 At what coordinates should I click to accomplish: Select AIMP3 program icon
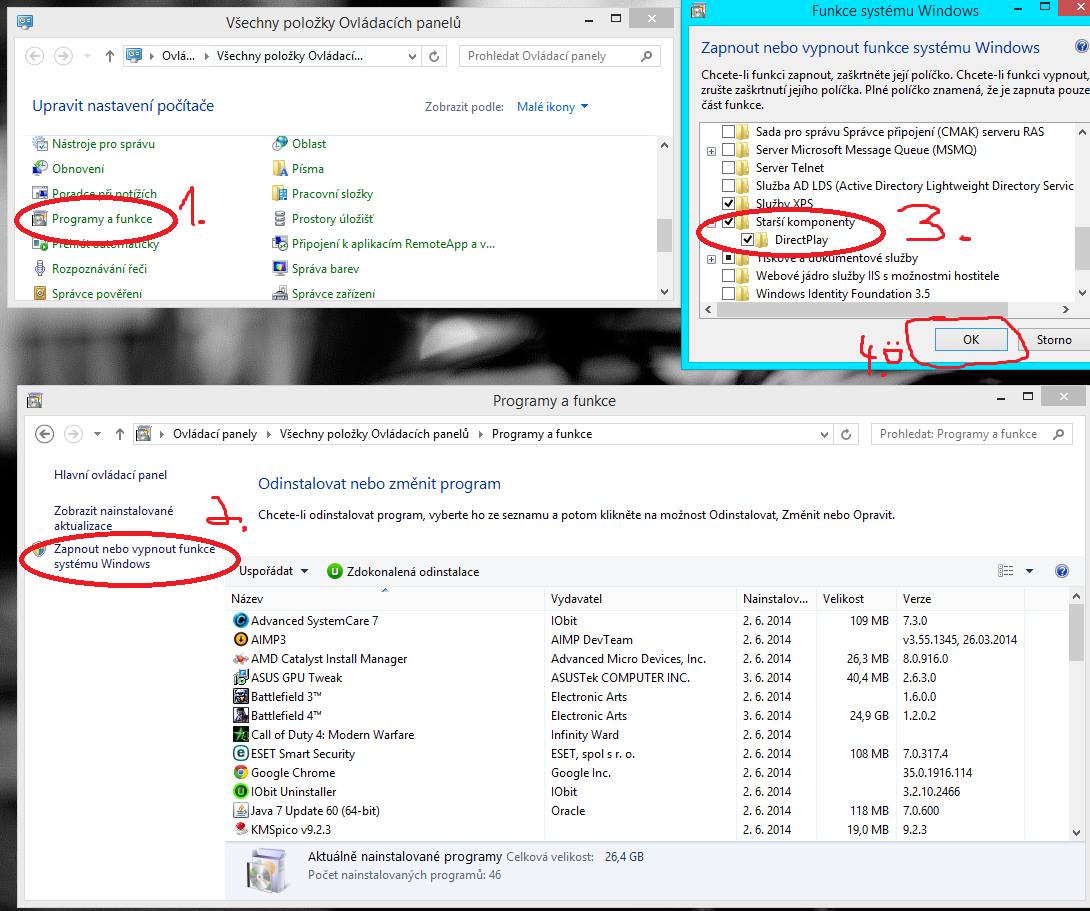pos(241,639)
